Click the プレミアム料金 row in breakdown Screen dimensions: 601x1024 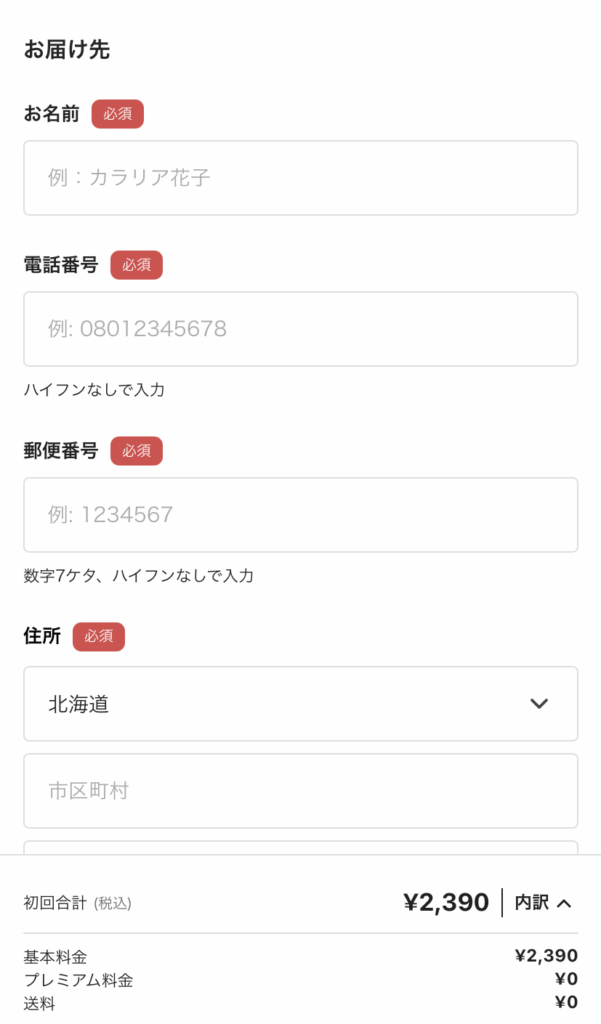click(x=300, y=980)
